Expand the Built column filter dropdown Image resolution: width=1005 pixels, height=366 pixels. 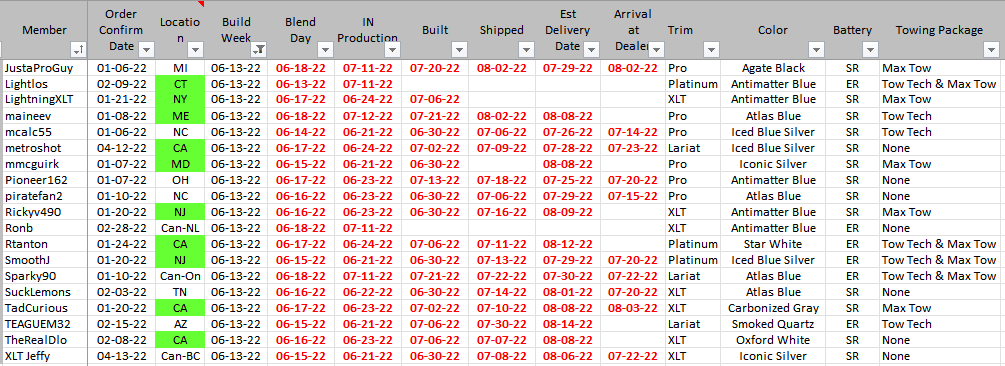[460, 49]
